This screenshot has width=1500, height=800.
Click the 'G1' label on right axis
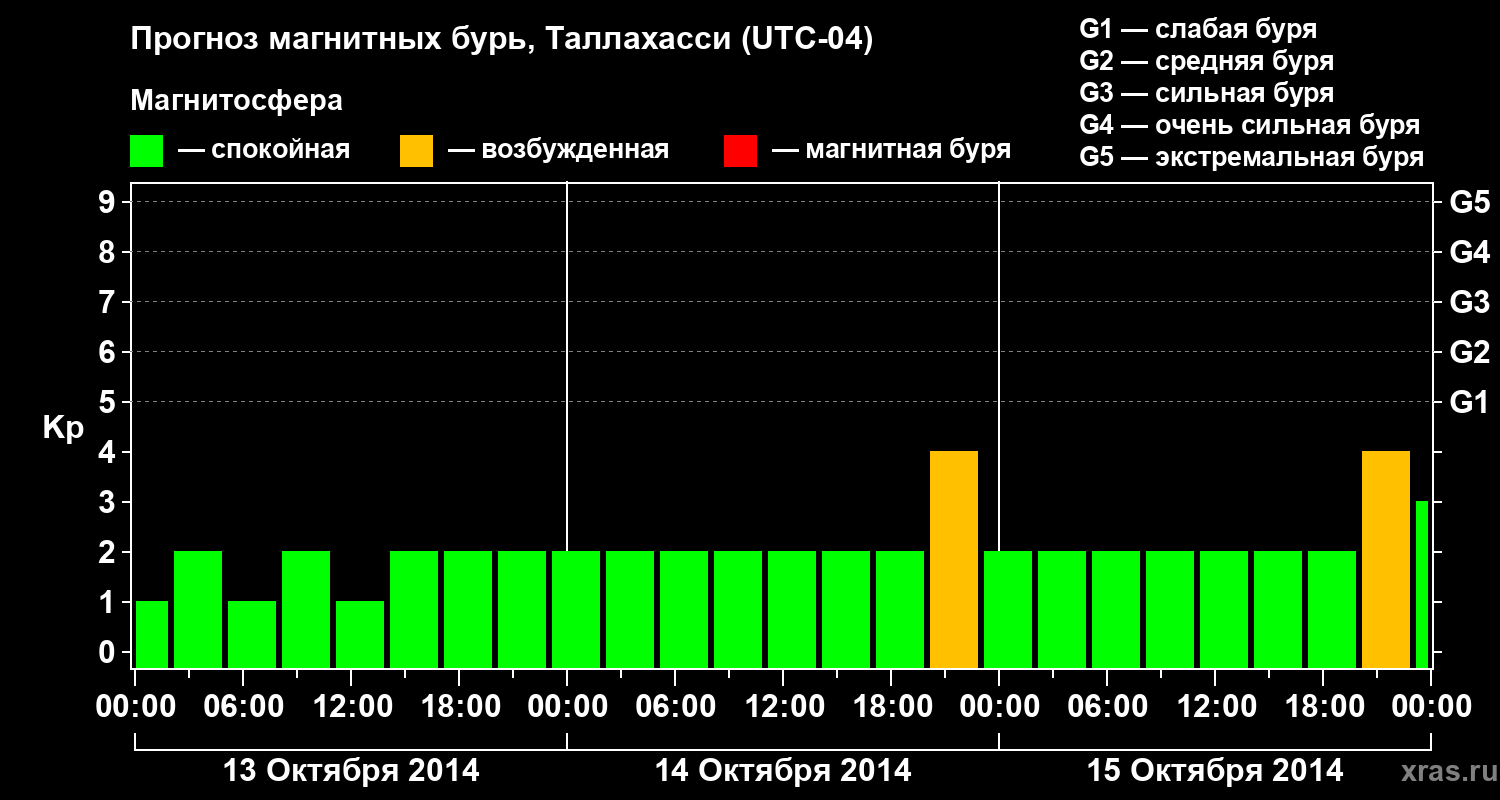click(1470, 402)
